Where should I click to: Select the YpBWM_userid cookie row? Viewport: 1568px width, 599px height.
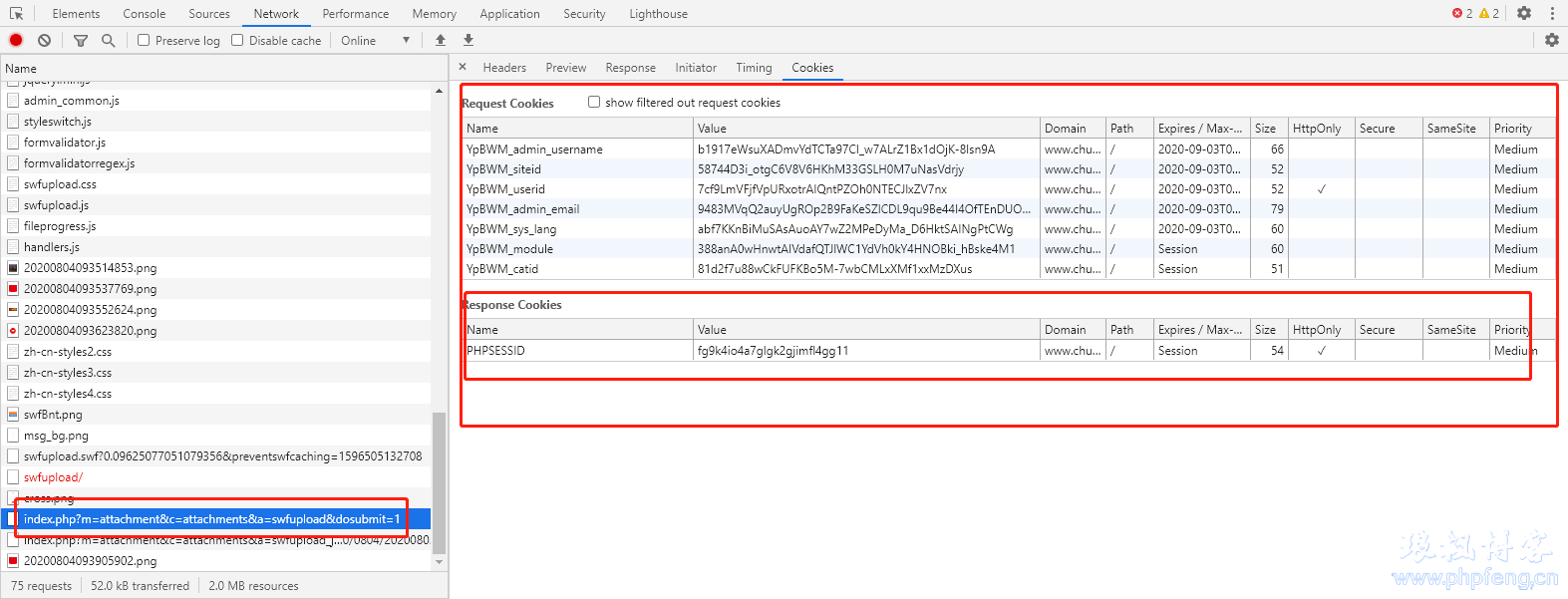(1009, 189)
